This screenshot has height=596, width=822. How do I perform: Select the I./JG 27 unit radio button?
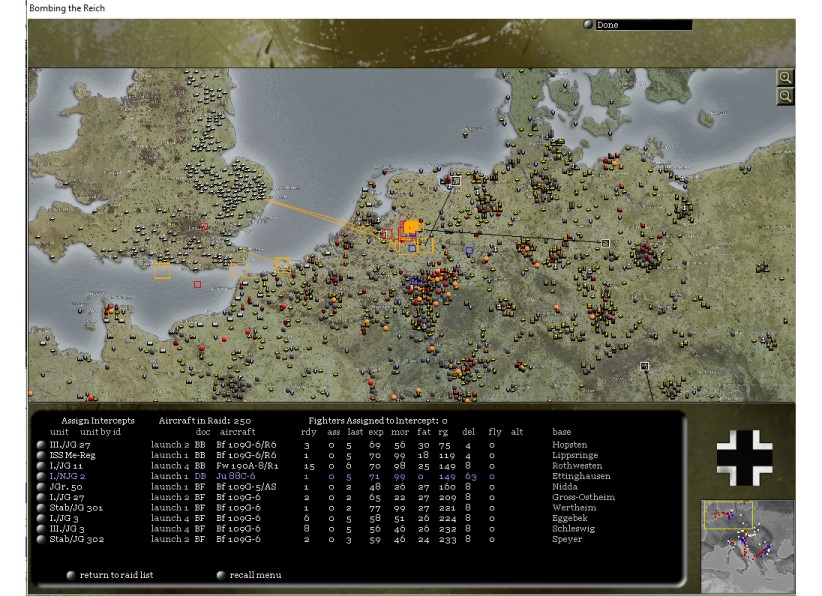41,497
